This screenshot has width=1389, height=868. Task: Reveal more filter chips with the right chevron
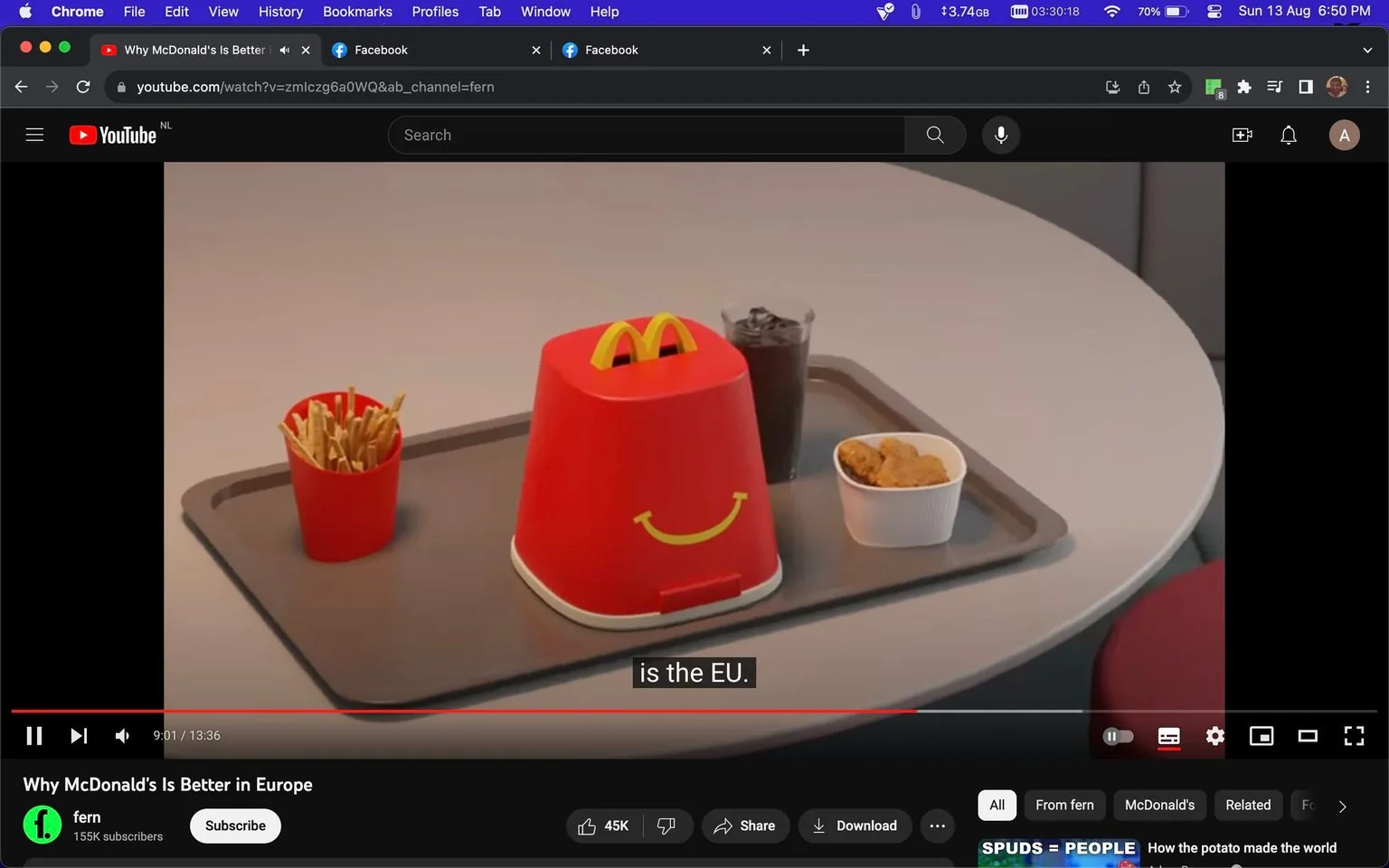coord(1342,805)
